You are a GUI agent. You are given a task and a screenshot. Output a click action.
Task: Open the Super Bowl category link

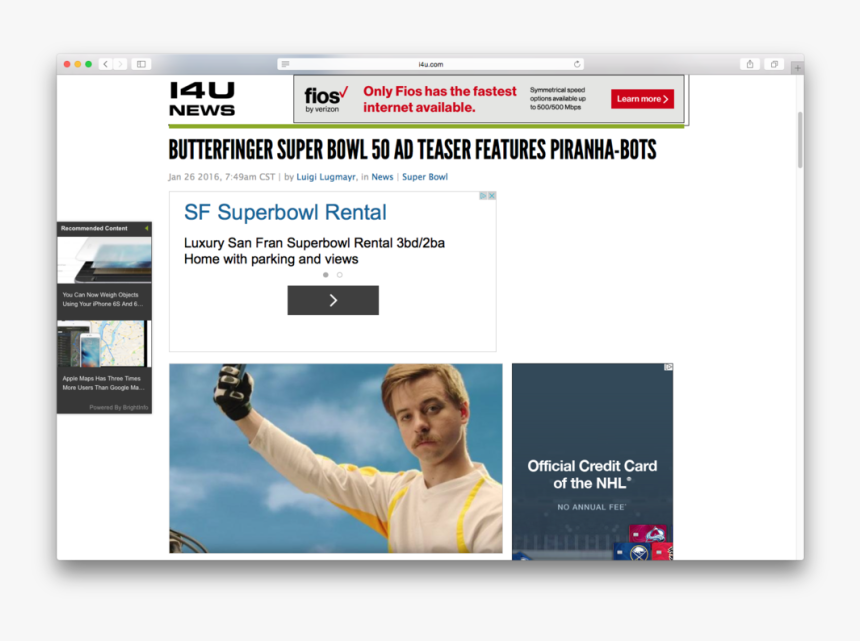pos(425,177)
